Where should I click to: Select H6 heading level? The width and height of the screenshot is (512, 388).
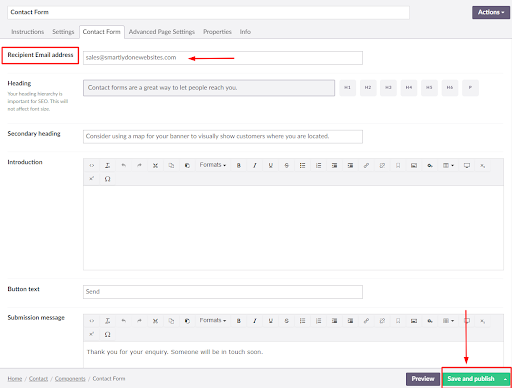(450, 88)
